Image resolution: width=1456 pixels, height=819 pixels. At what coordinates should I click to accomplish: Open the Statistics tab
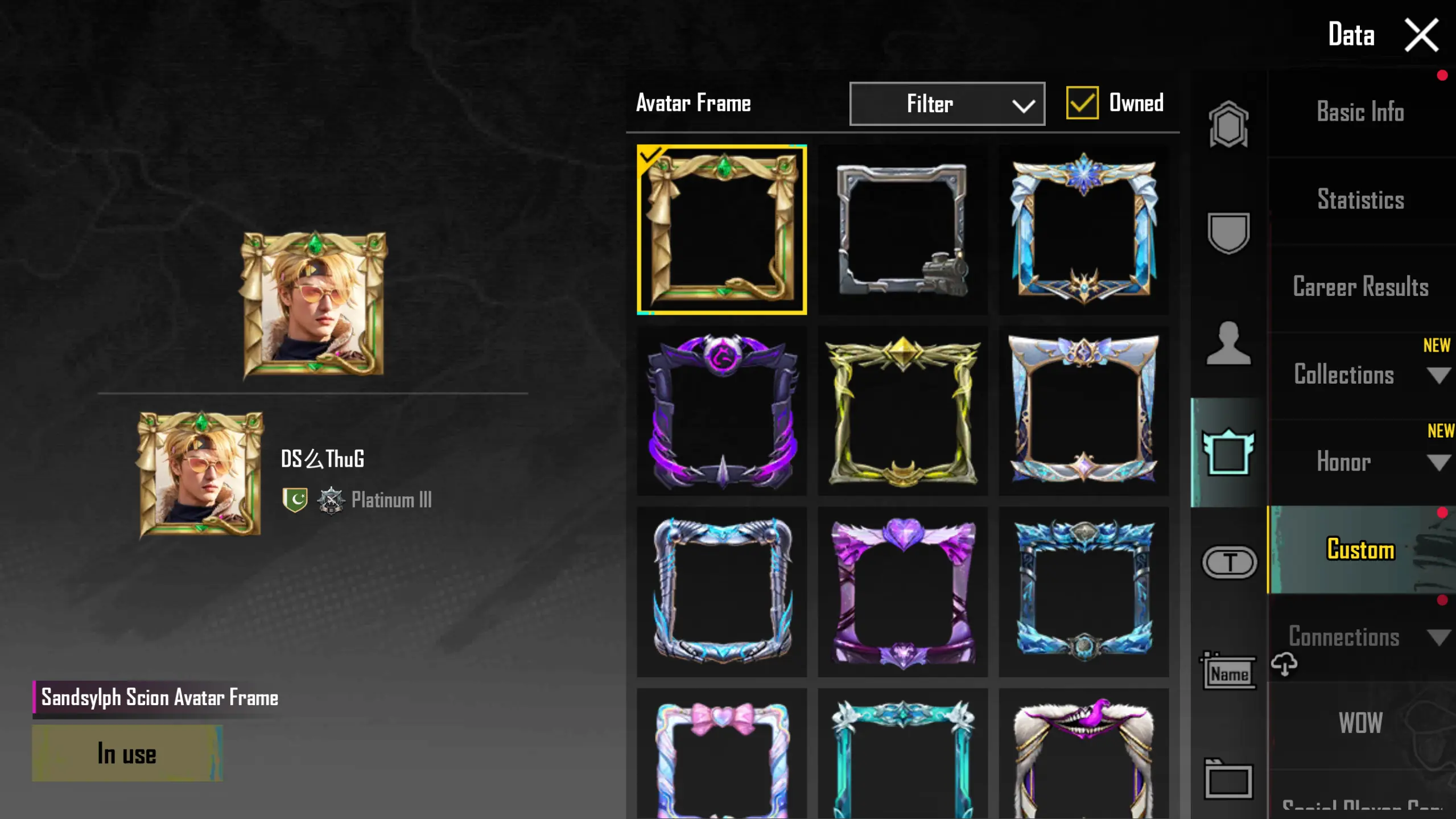point(1360,200)
